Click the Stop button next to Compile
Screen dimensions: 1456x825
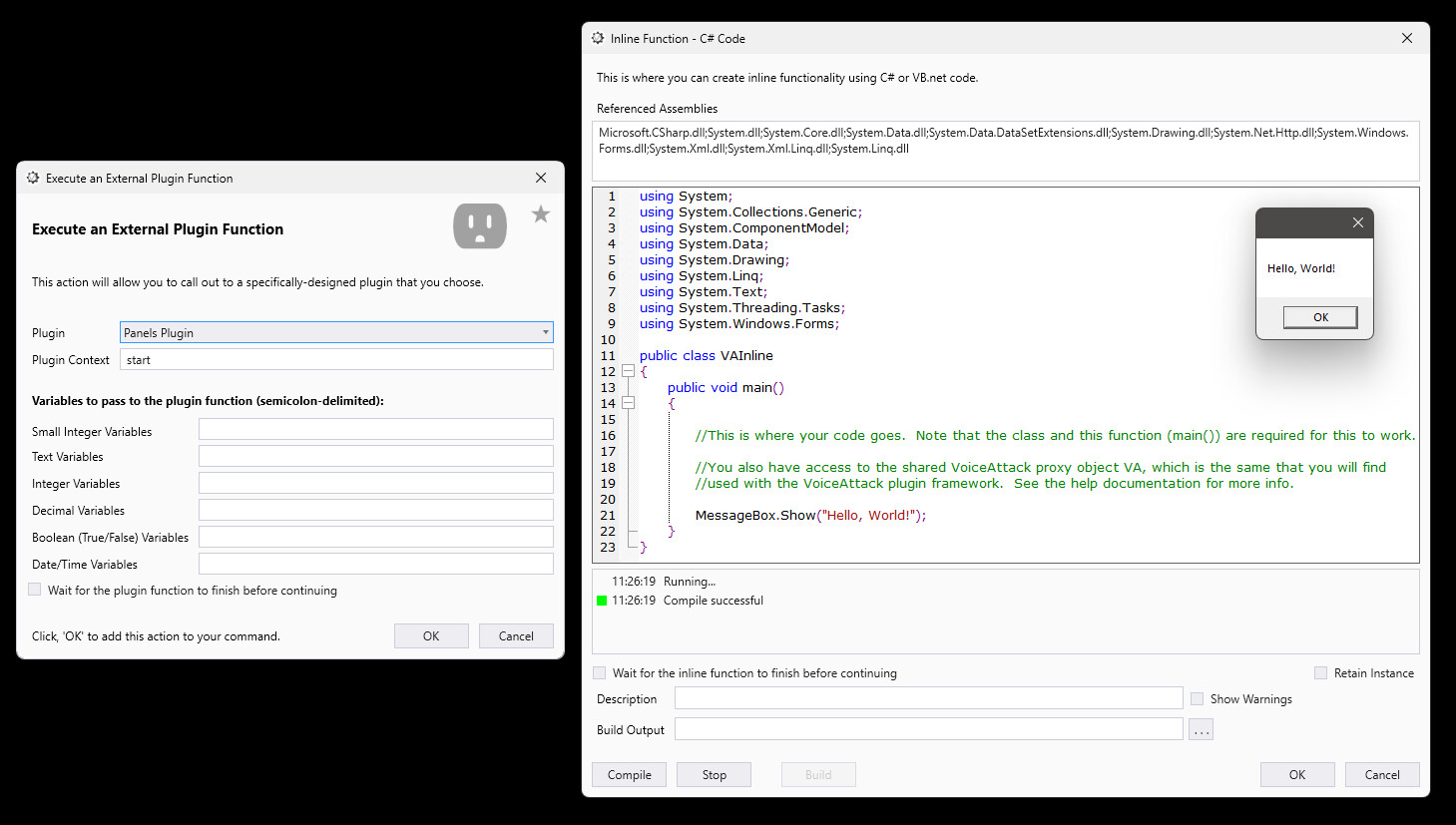pyautogui.click(x=714, y=774)
